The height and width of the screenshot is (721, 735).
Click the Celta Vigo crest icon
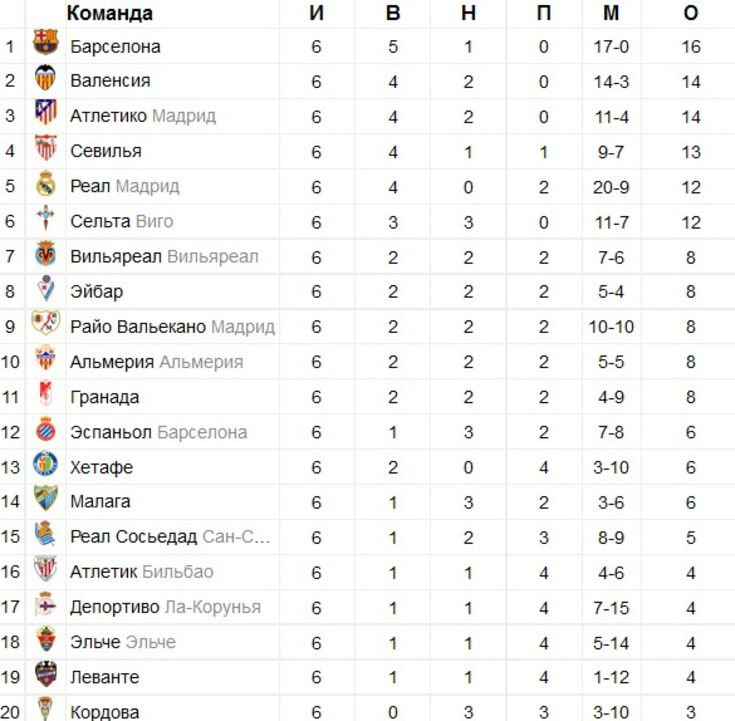(x=45, y=218)
